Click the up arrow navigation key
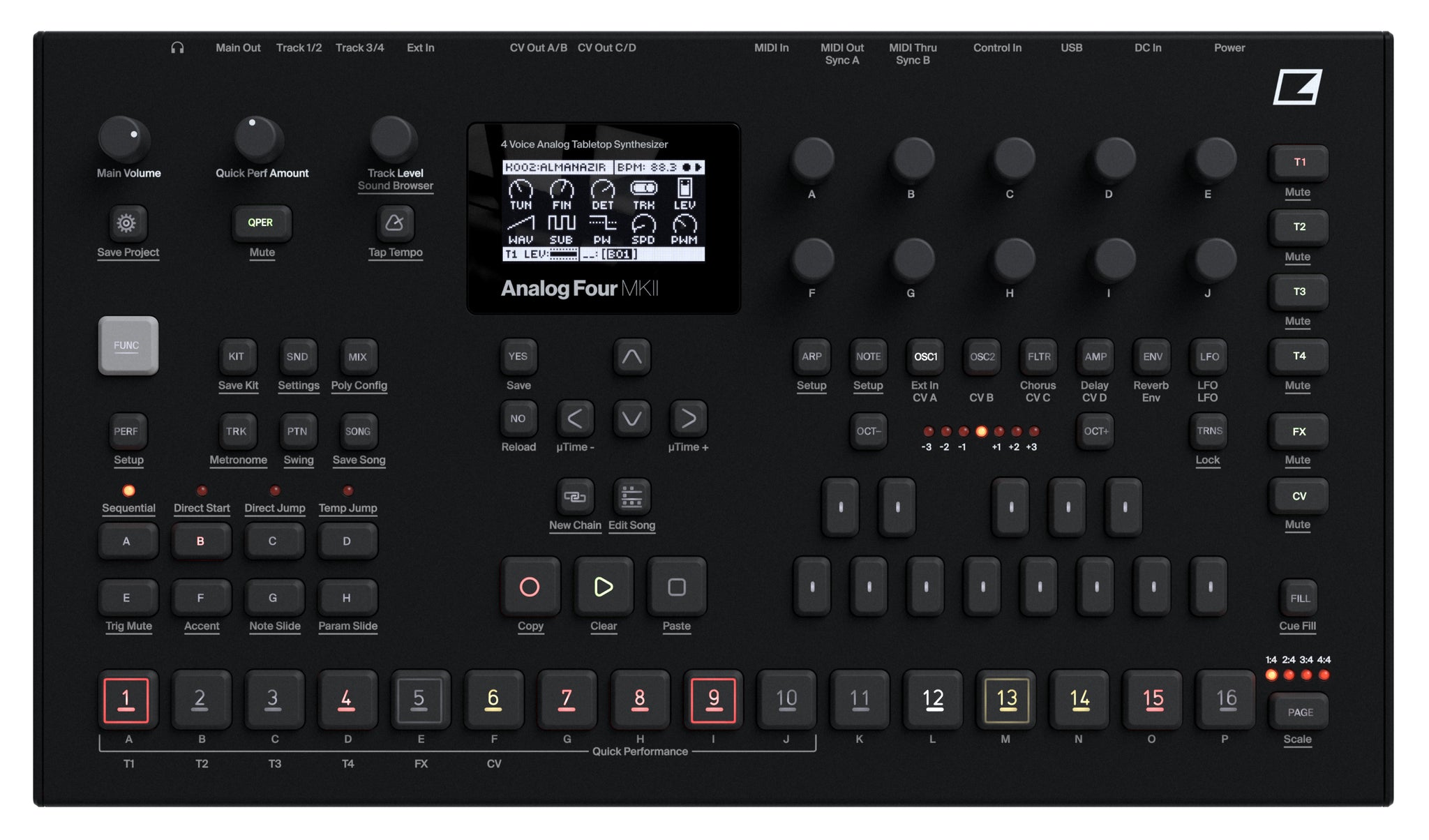The image size is (1429, 840). pos(631,357)
